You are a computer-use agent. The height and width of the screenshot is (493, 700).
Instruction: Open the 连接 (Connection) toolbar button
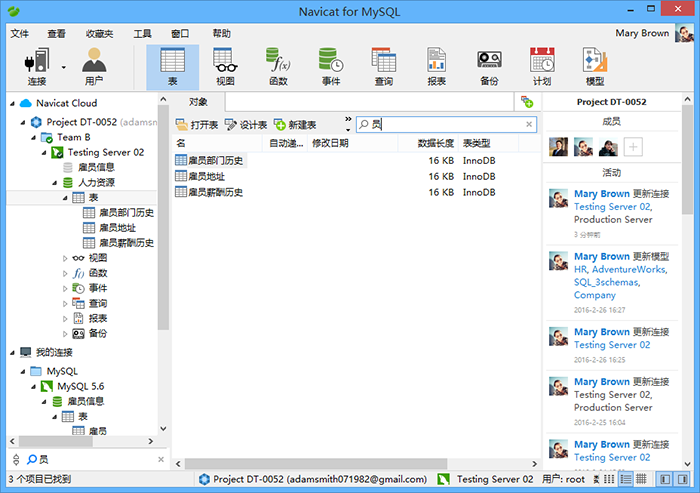click(x=37, y=67)
